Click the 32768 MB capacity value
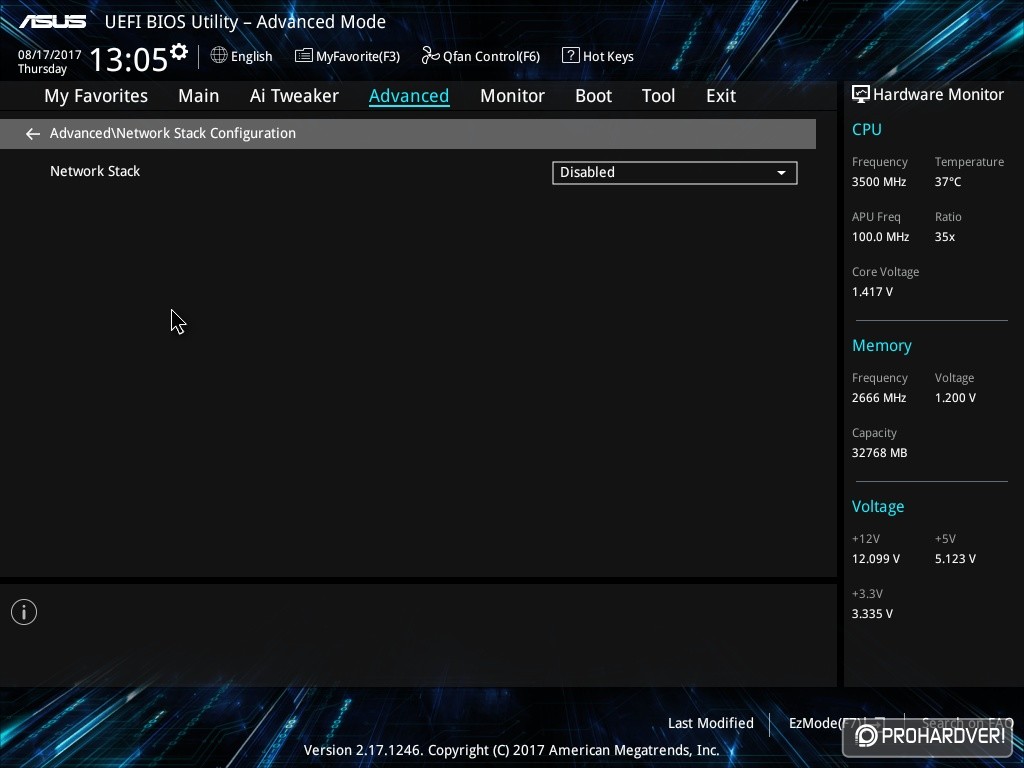1024x768 pixels. (879, 453)
